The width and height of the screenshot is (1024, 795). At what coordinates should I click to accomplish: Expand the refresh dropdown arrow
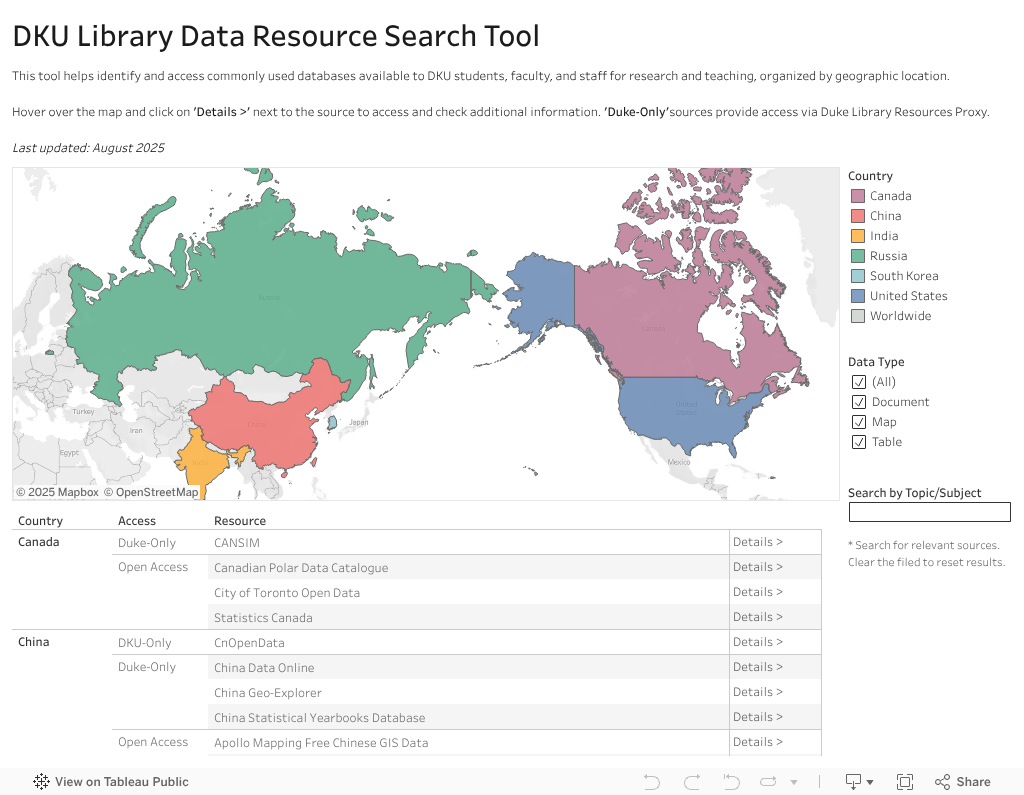tap(794, 782)
